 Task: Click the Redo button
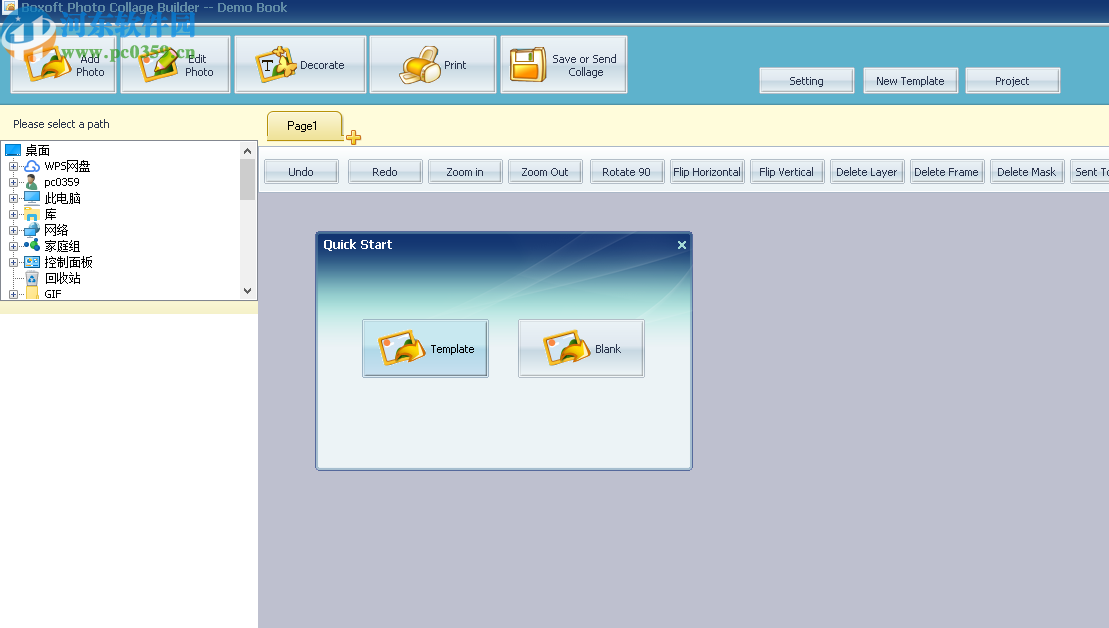385,172
